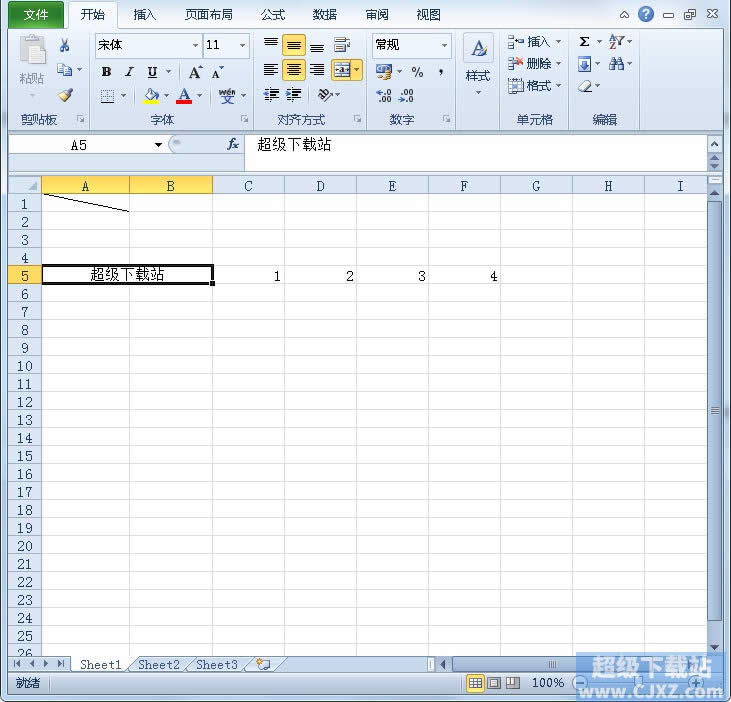Click the insert function fx button
This screenshot has height=702, width=731.
tap(233, 145)
